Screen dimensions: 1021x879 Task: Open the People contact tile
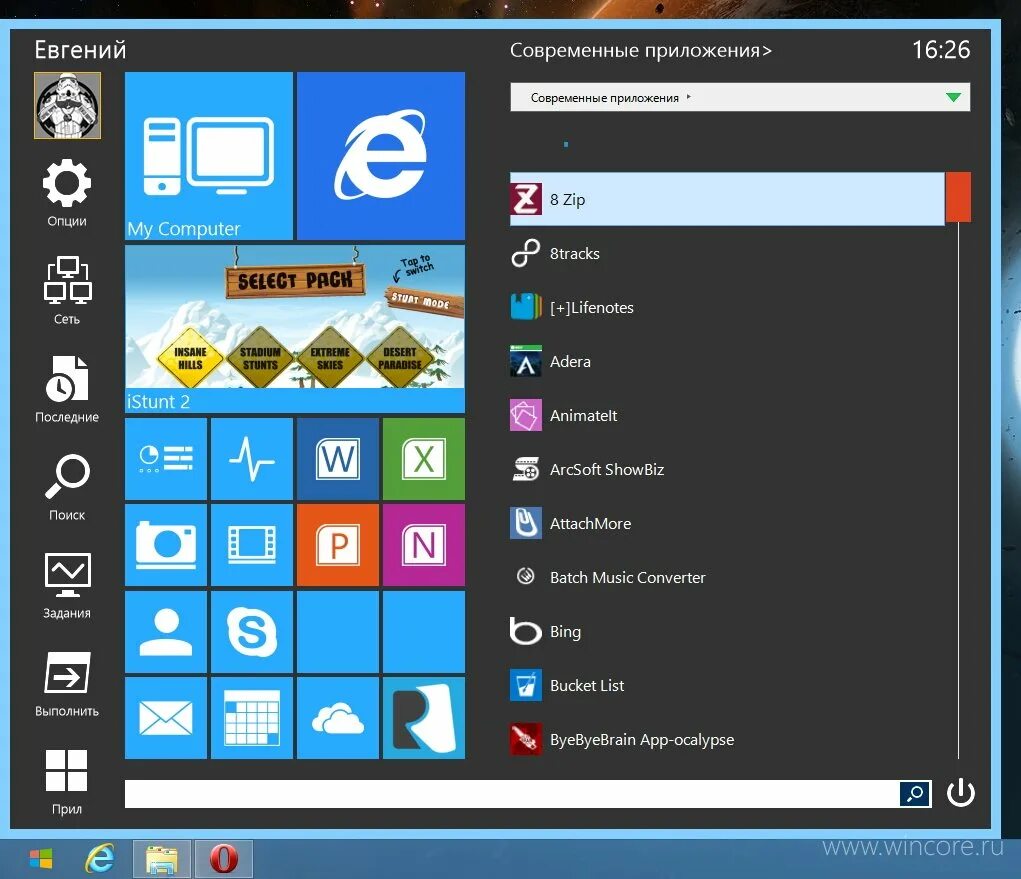click(x=166, y=632)
